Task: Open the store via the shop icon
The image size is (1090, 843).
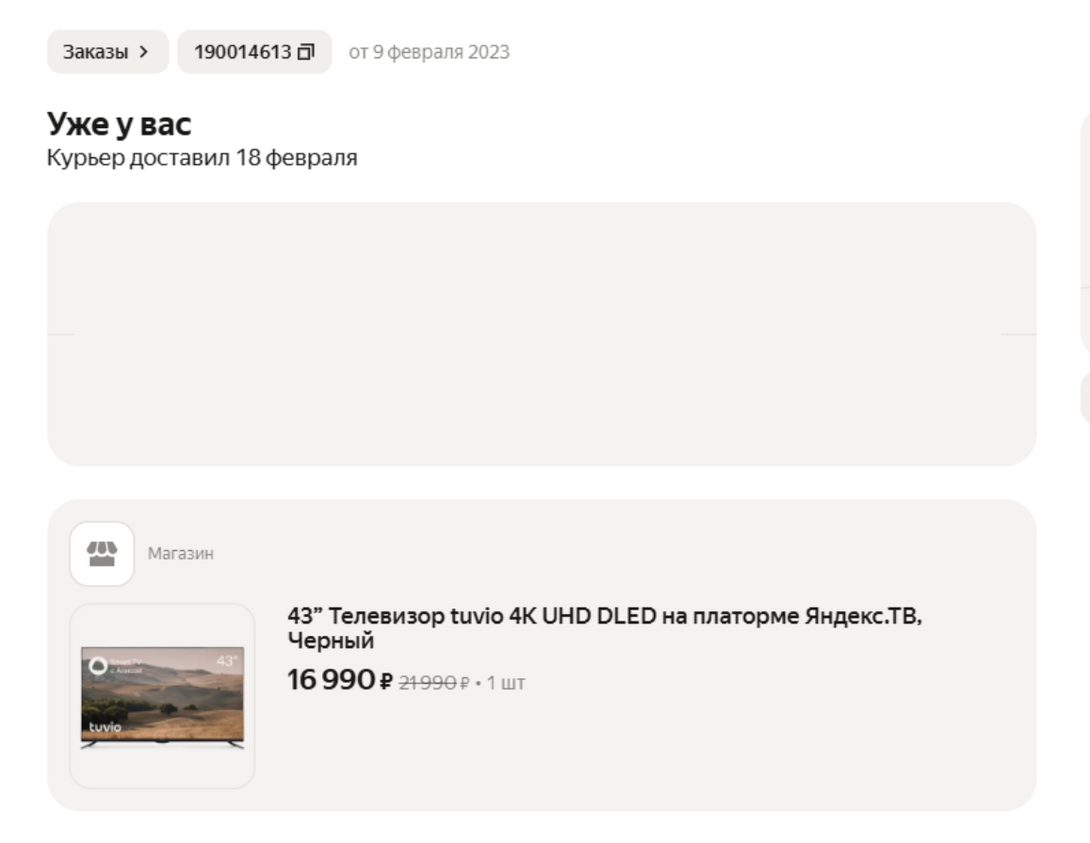Action: point(102,553)
